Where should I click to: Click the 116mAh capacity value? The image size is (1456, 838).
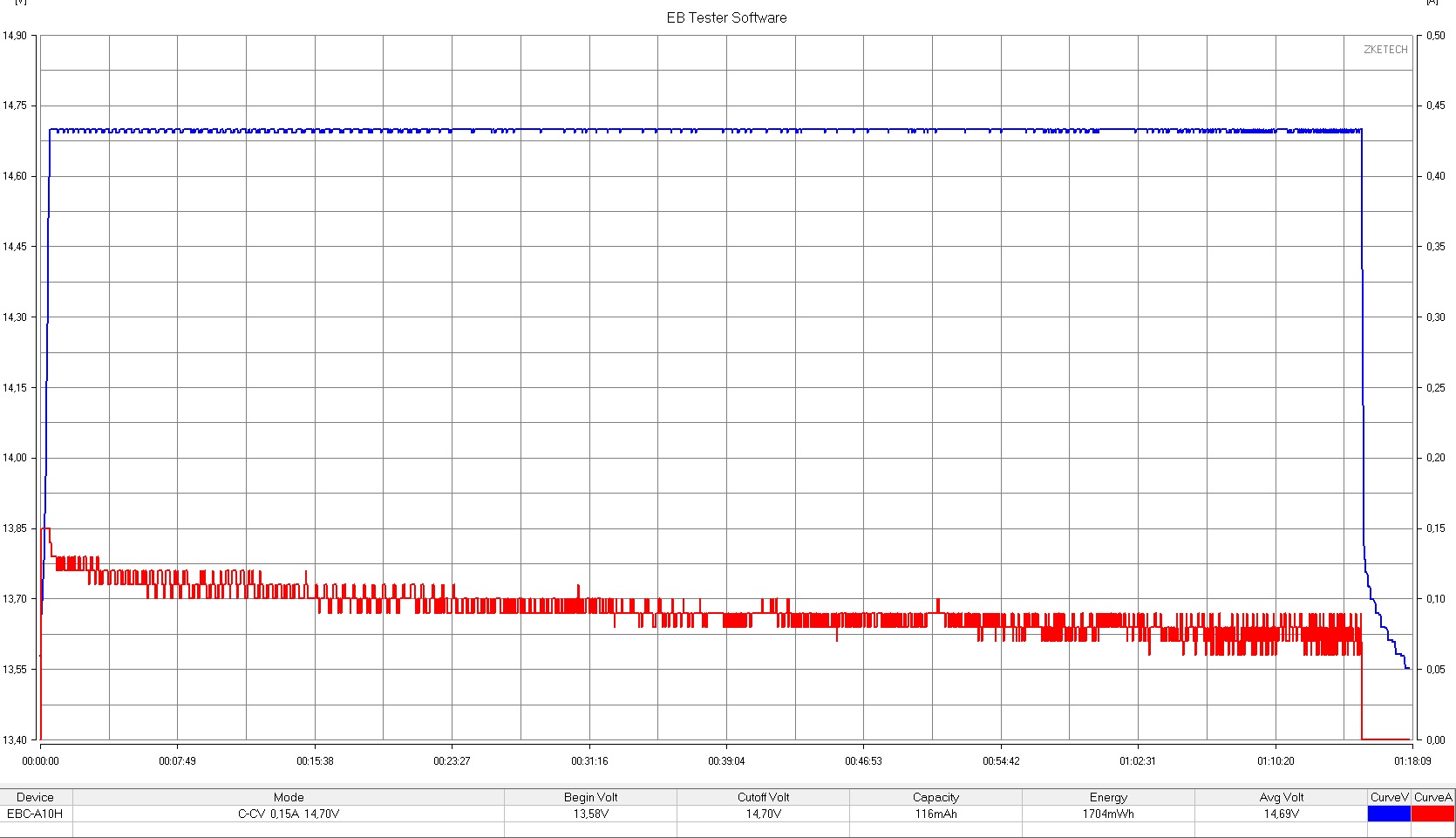[936, 814]
